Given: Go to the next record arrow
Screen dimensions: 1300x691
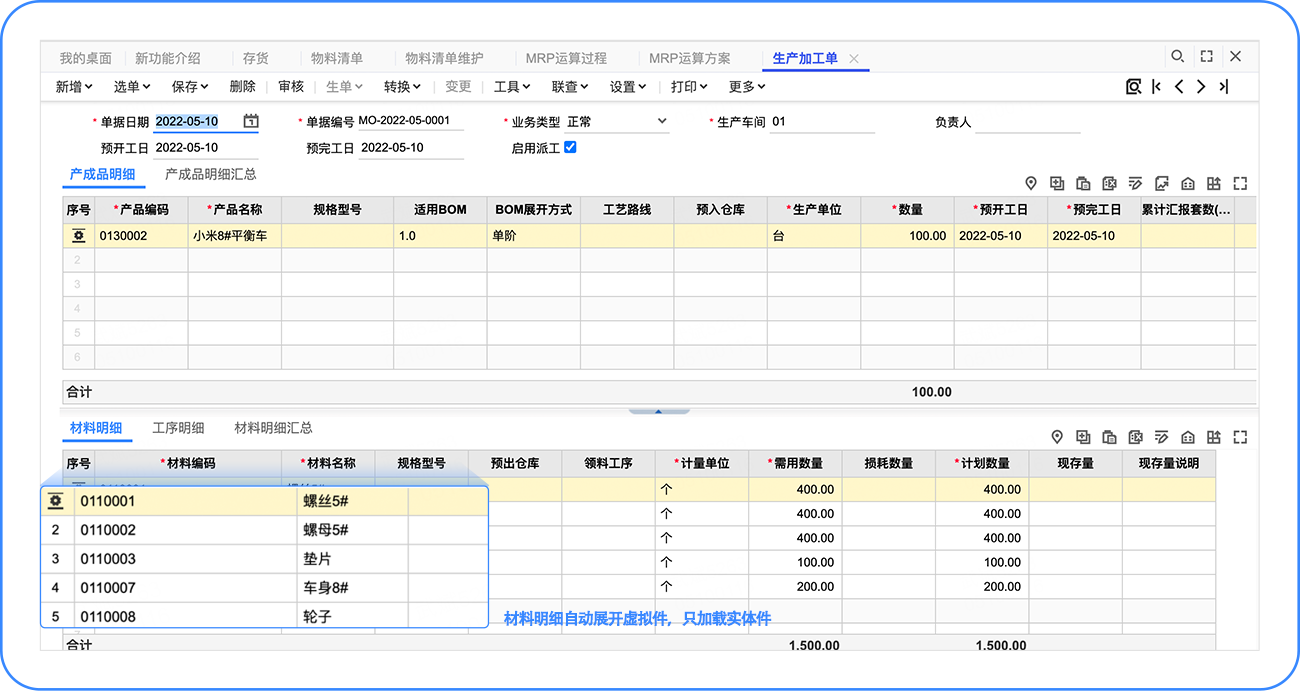Looking at the screenshot, I should [1201, 87].
